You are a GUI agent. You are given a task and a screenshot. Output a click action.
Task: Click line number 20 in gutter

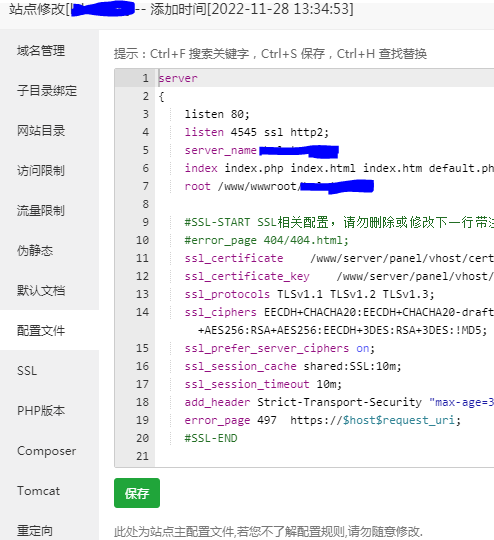(142, 438)
